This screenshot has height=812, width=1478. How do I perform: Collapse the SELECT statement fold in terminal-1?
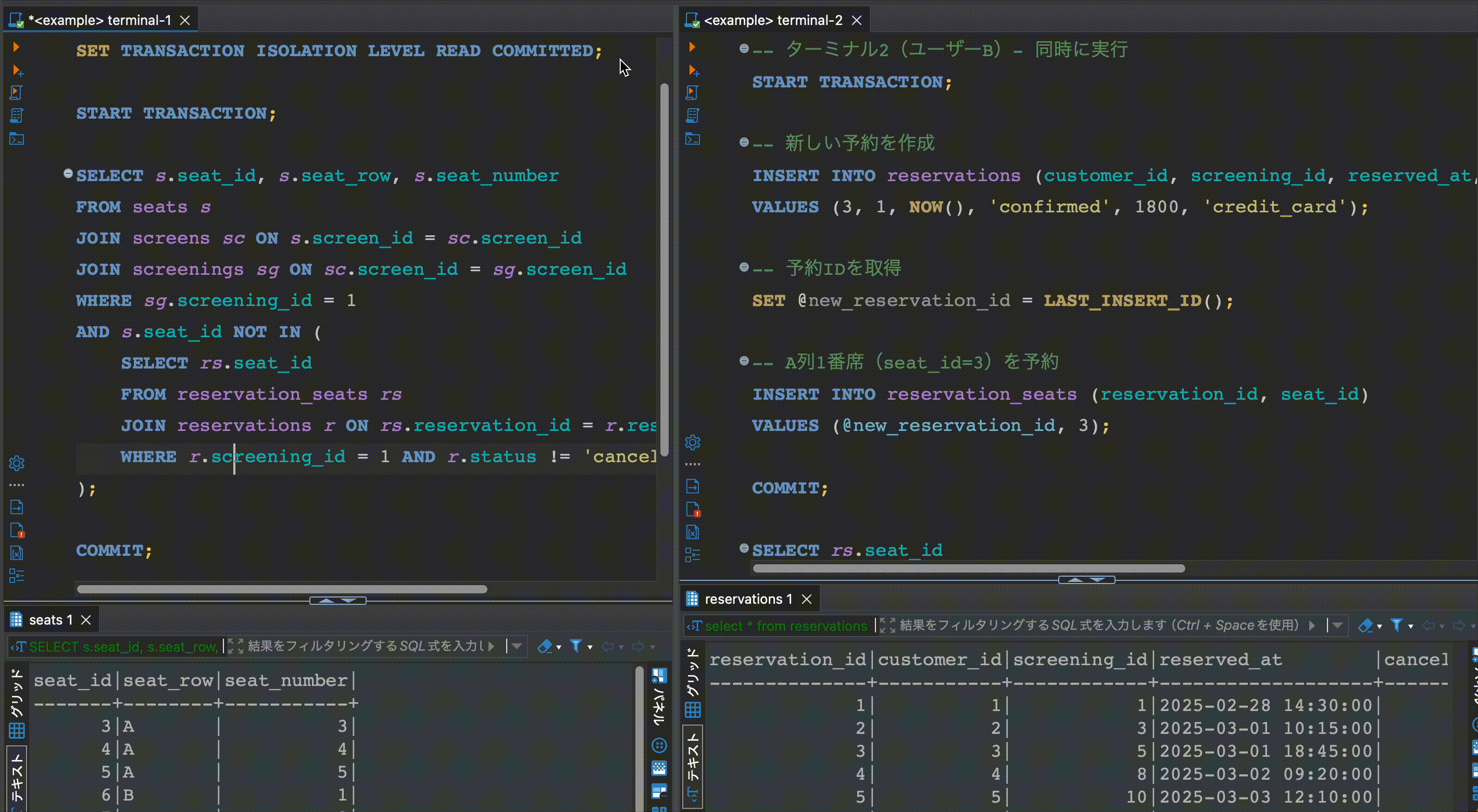click(68, 173)
